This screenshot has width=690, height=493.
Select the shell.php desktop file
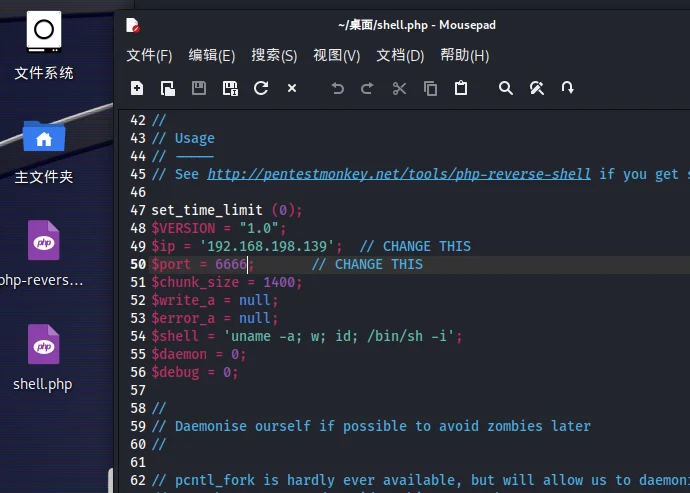click(x=43, y=358)
